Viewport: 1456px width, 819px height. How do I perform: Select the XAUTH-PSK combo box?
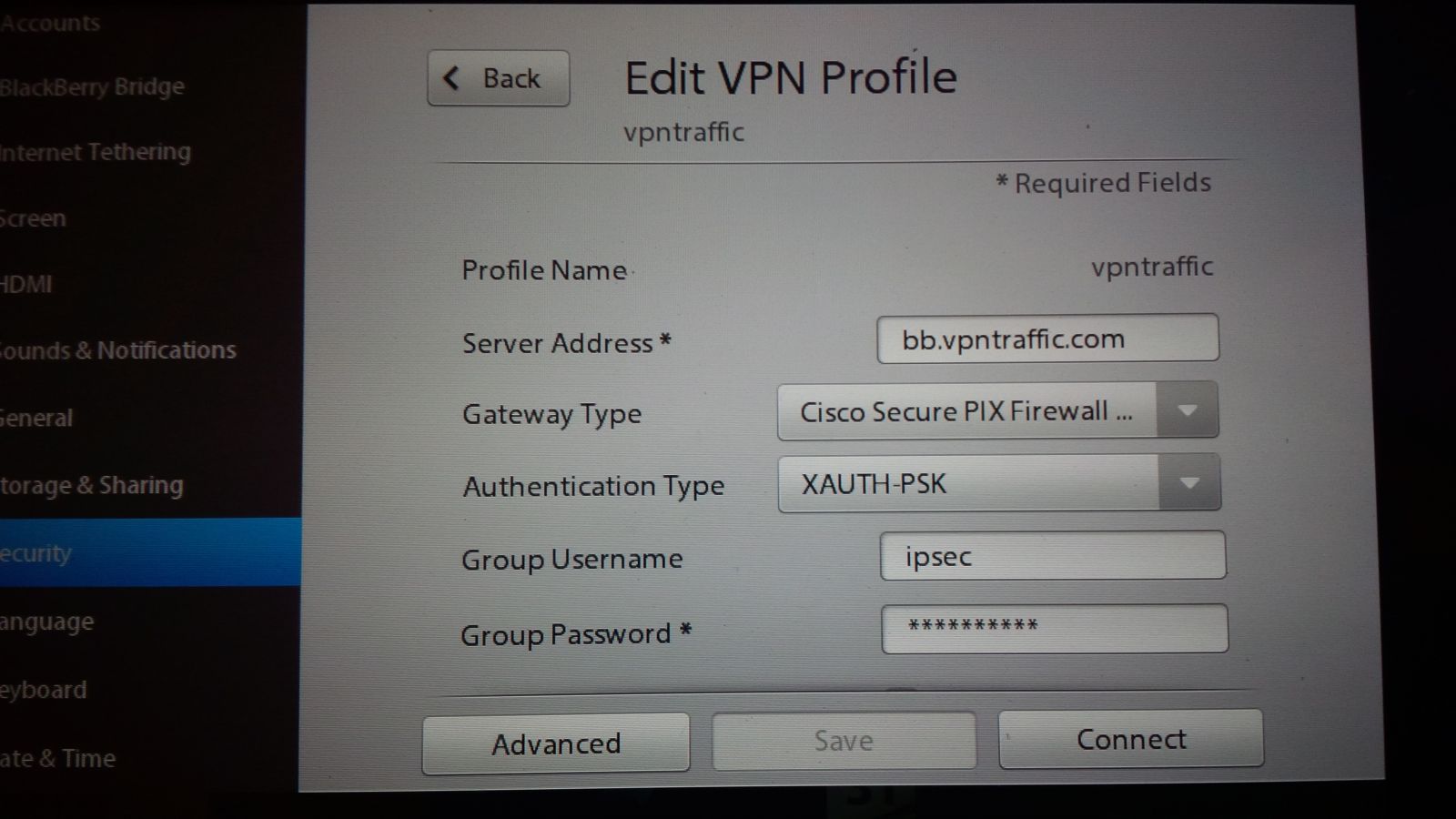(x=999, y=483)
